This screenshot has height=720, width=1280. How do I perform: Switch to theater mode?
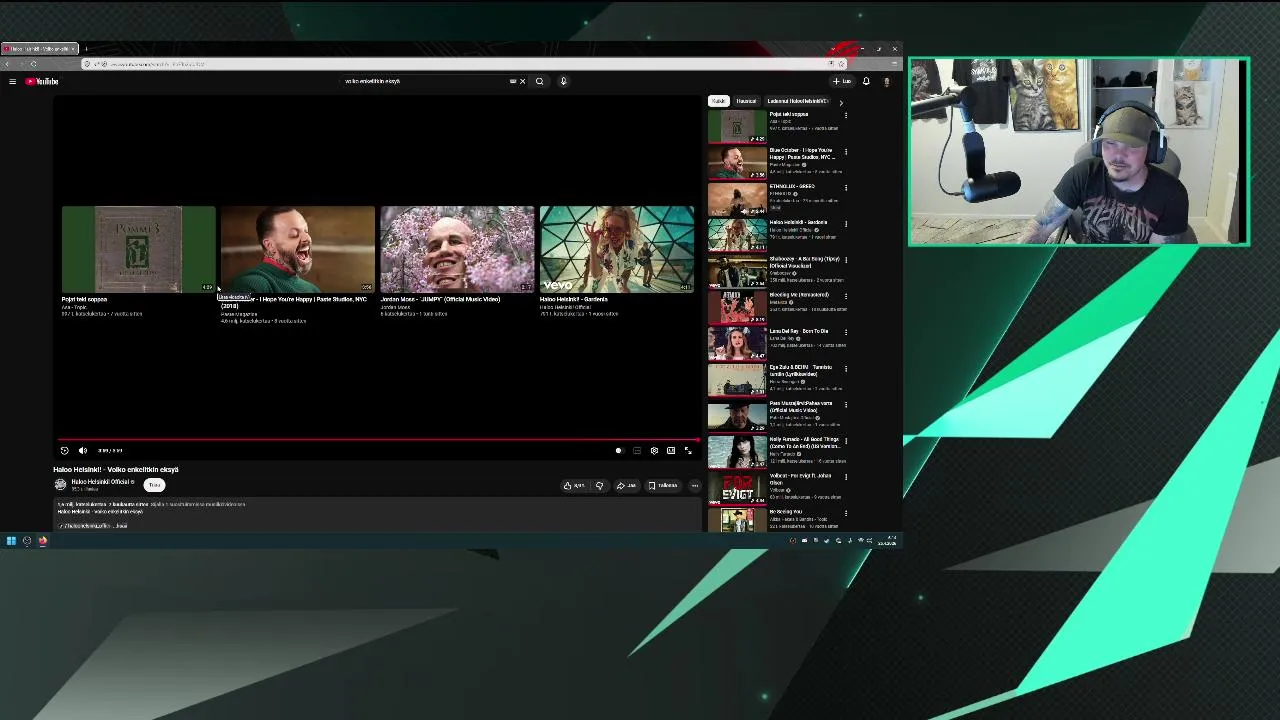pos(671,451)
